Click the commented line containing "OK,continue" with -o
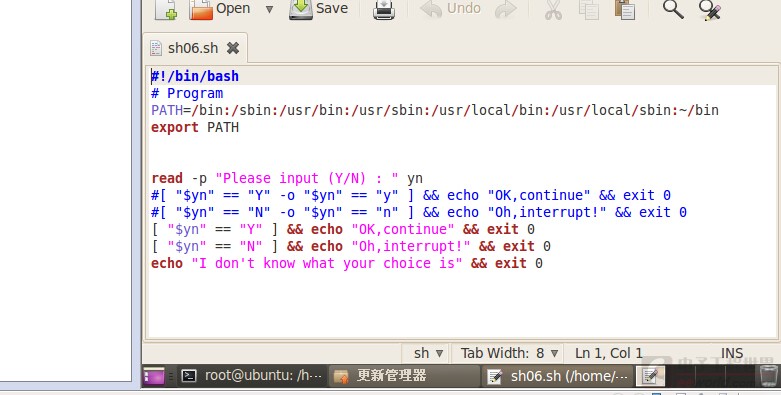Viewport: 781px width, 395px height. (x=411, y=195)
